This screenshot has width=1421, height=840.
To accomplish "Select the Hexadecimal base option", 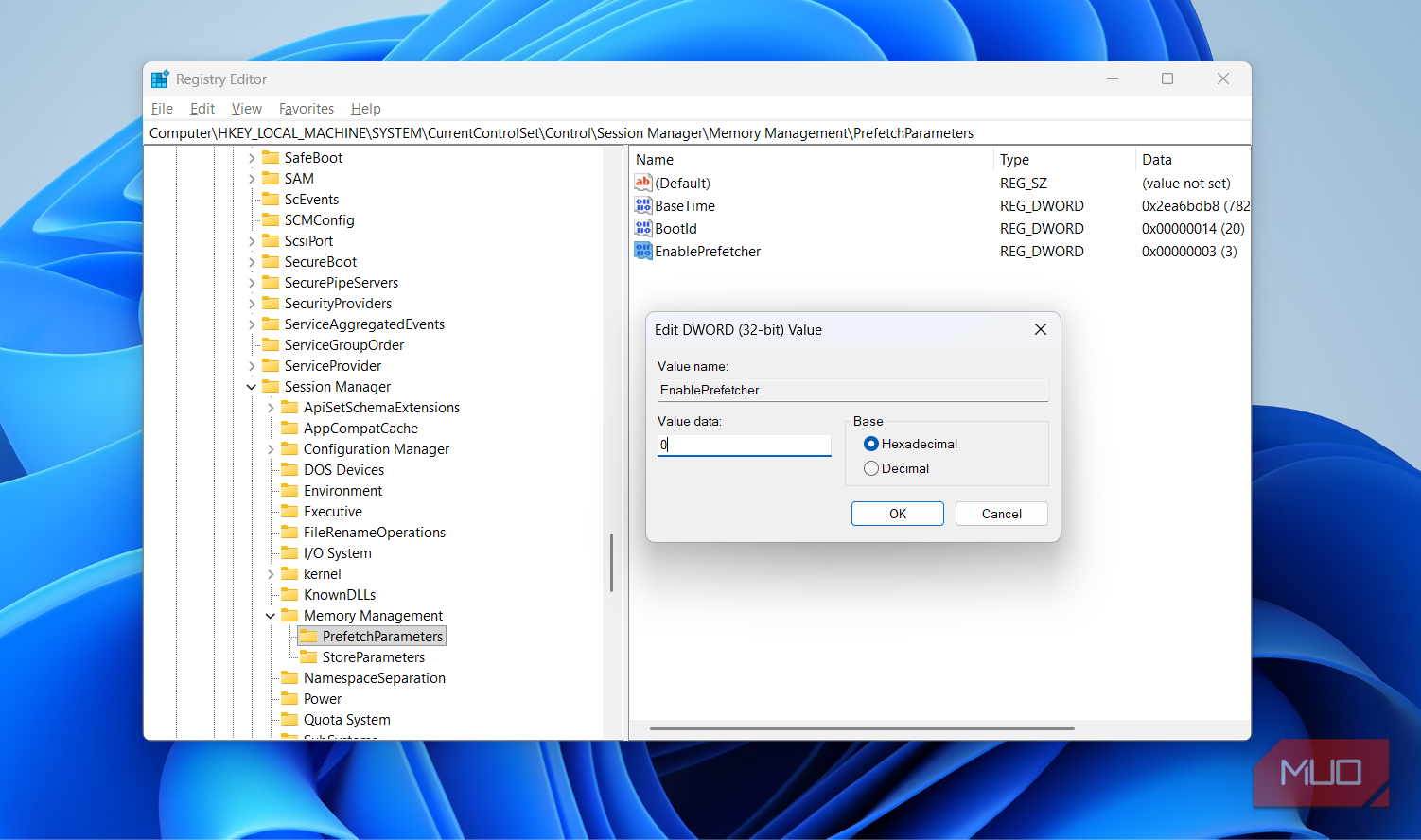I will coord(871,444).
